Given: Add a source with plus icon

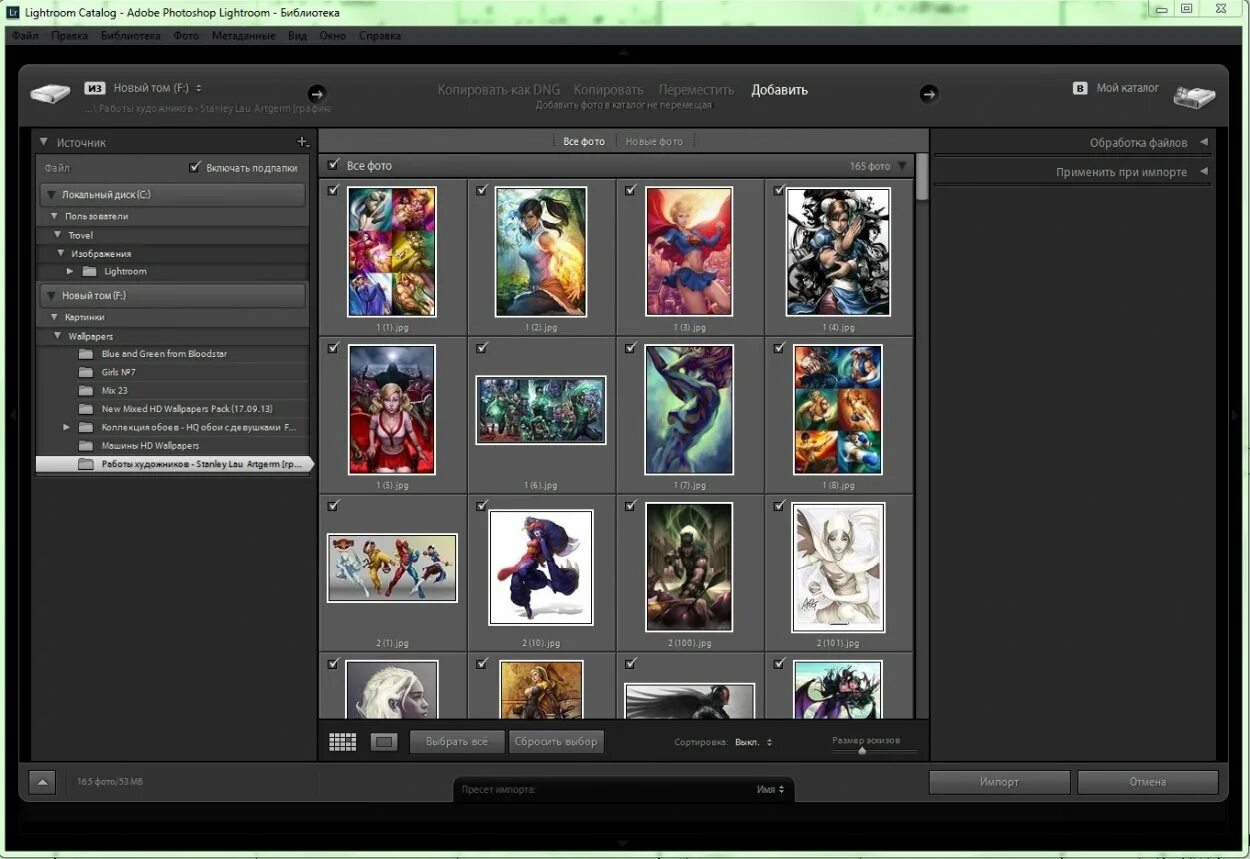Looking at the screenshot, I should pyautogui.click(x=303, y=142).
